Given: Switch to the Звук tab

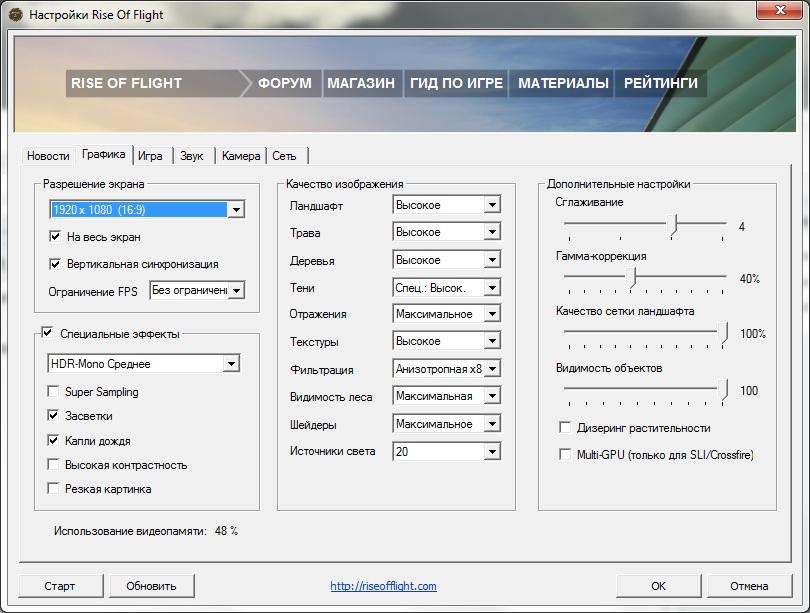Looking at the screenshot, I should (192, 156).
